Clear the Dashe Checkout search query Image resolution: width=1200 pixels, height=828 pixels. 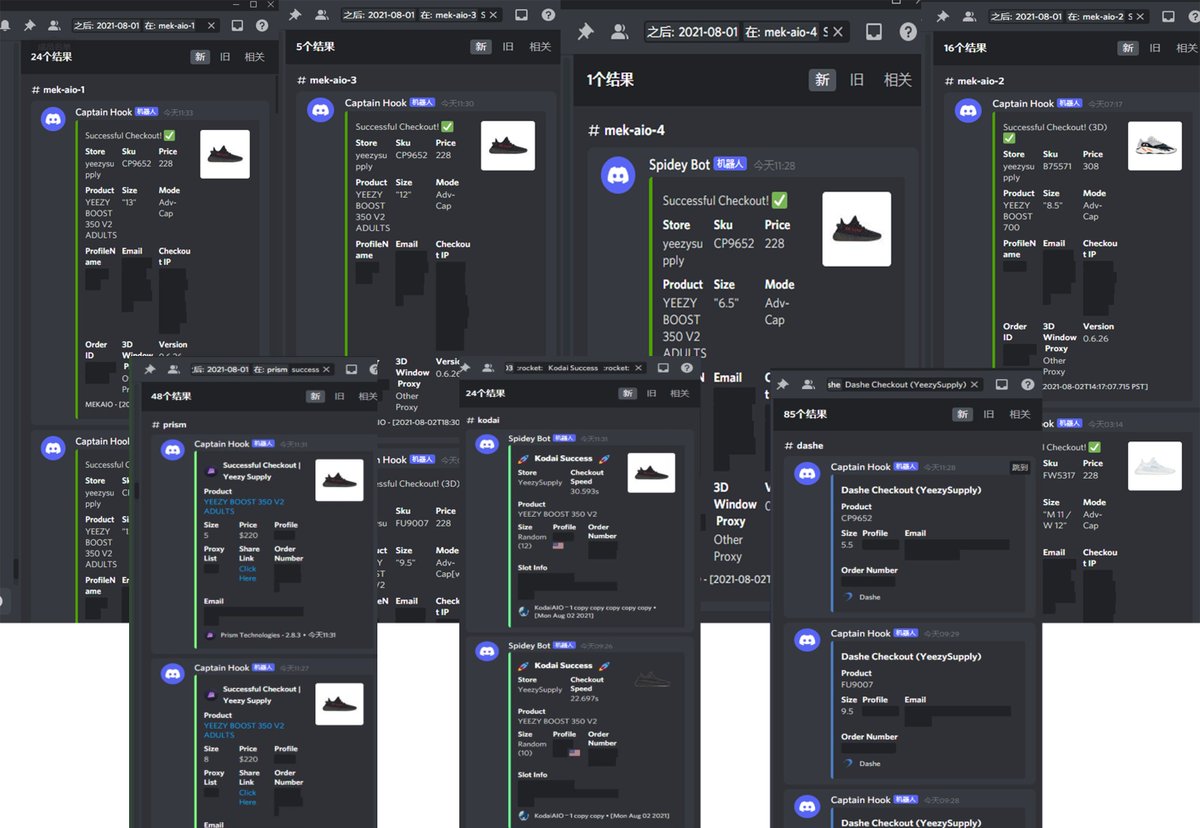(x=976, y=384)
